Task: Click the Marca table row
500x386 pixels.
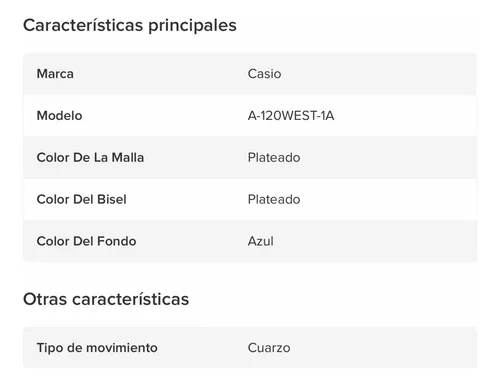Action: click(250, 74)
